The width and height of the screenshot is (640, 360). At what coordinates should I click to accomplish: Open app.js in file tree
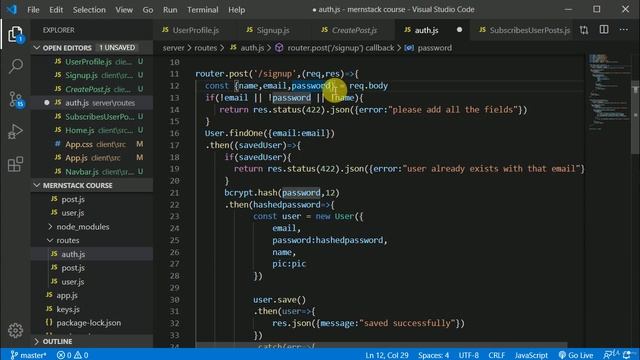coord(92,295)
